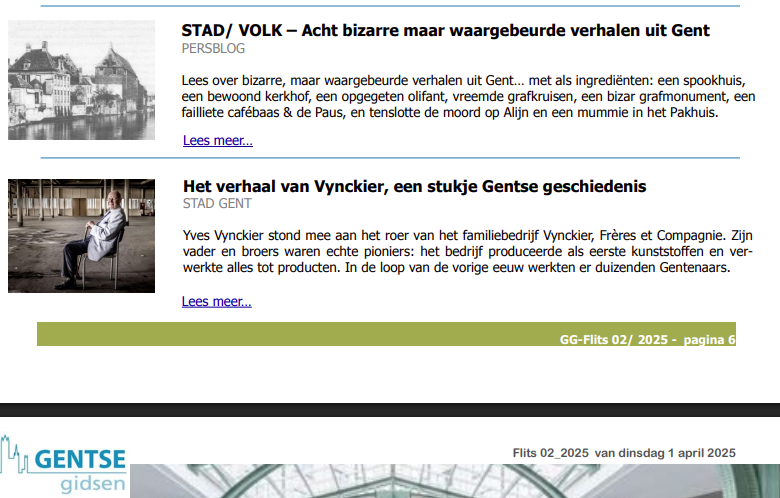The width and height of the screenshot is (780, 498).
Task: Click paragraph starting 'Yves Vynckier stond mee'
Action: (467, 251)
